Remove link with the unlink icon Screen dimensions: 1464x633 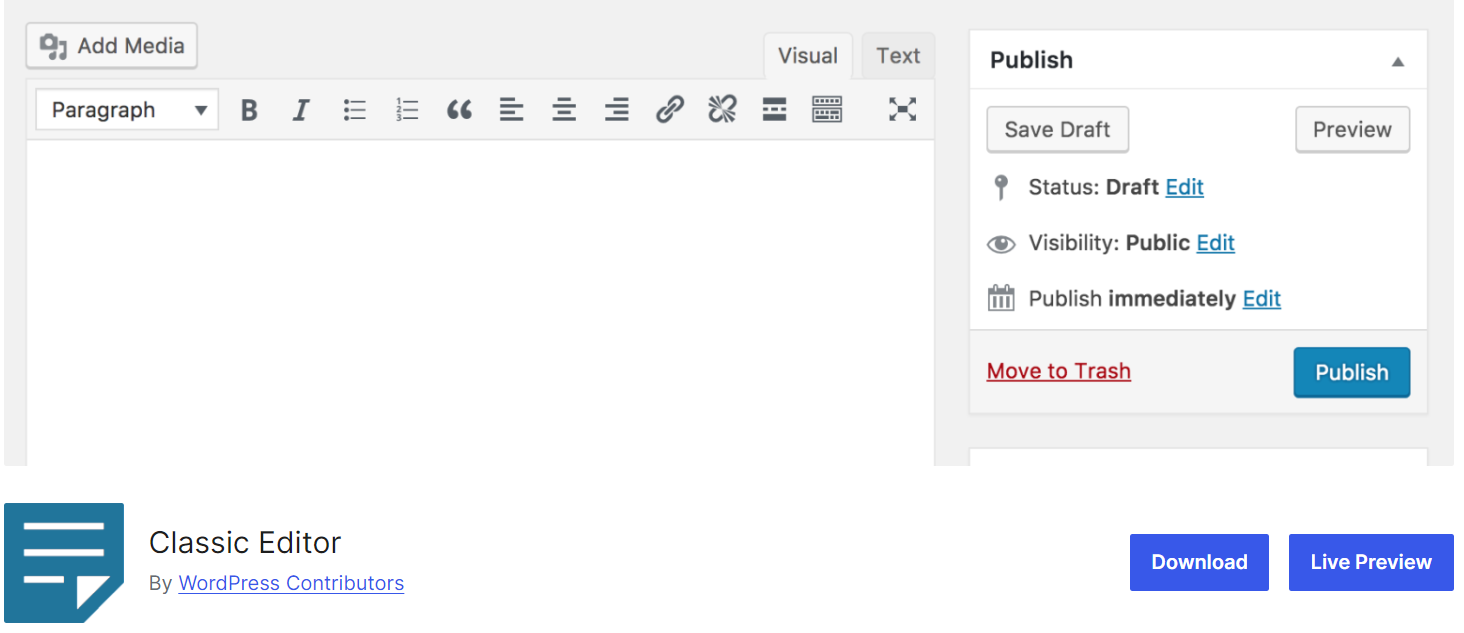[x=722, y=110]
